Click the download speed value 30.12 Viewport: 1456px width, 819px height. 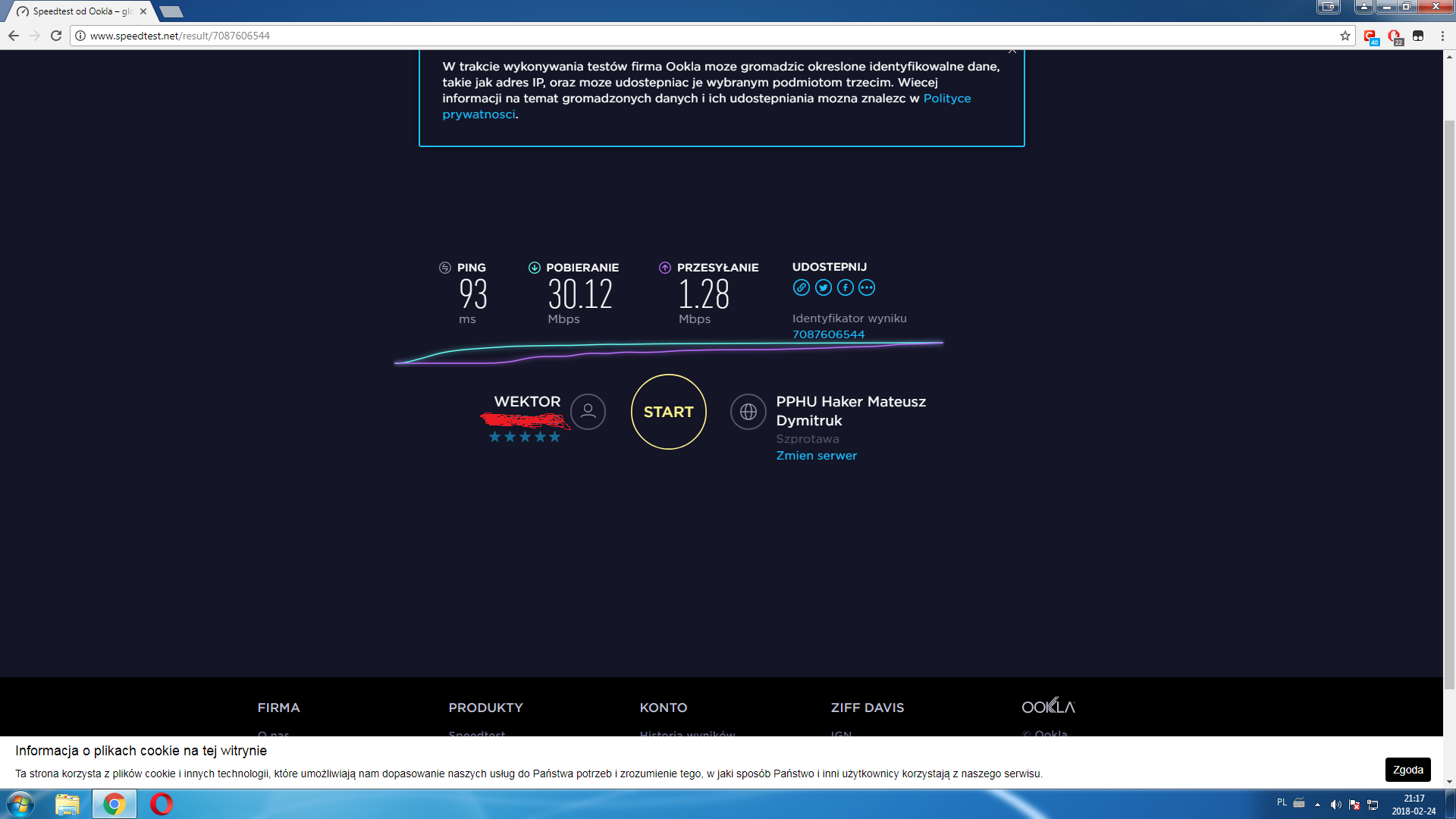[x=580, y=294]
